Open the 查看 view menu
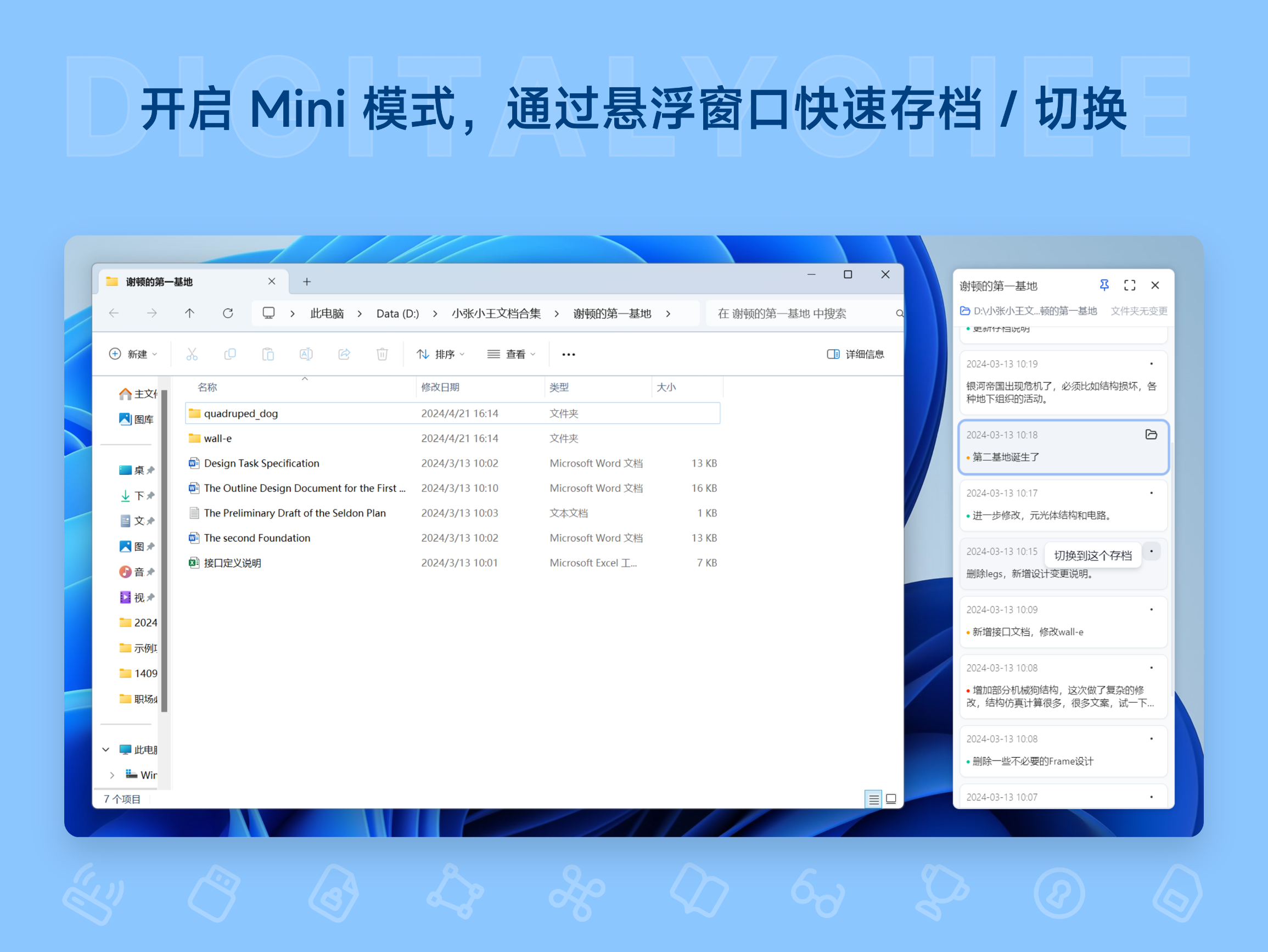Screen dimensions: 1268x952 coord(510,355)
